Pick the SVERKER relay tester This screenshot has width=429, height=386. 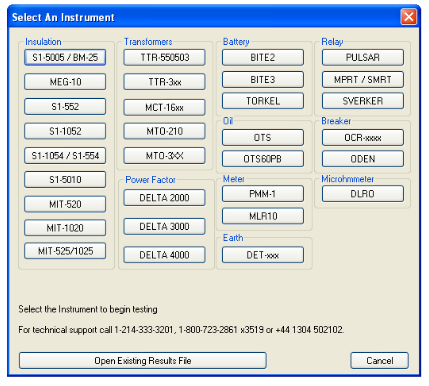363,101
